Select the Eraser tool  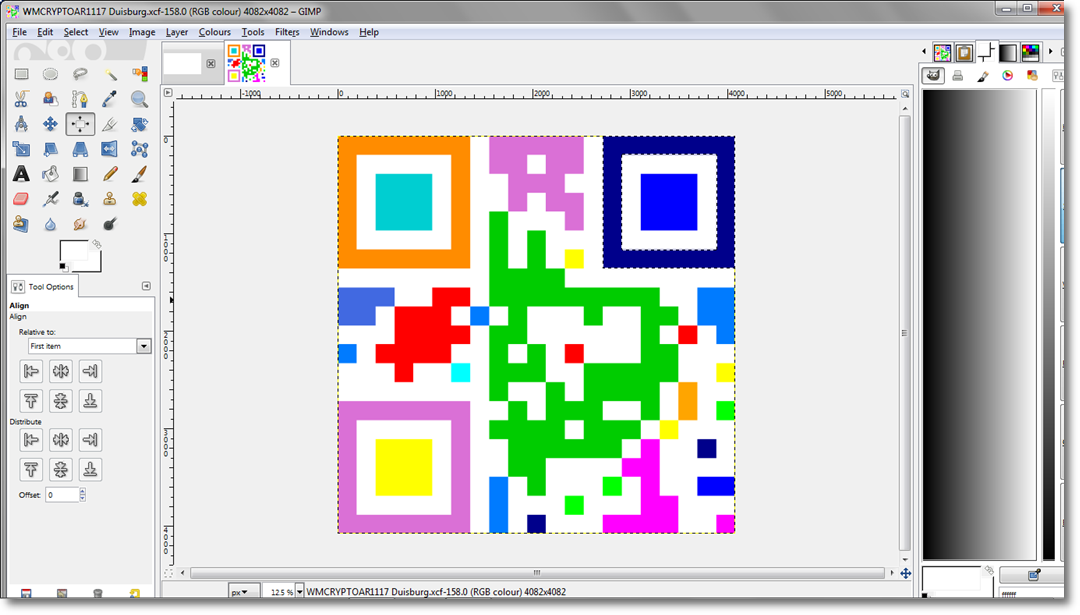[21, 199]
